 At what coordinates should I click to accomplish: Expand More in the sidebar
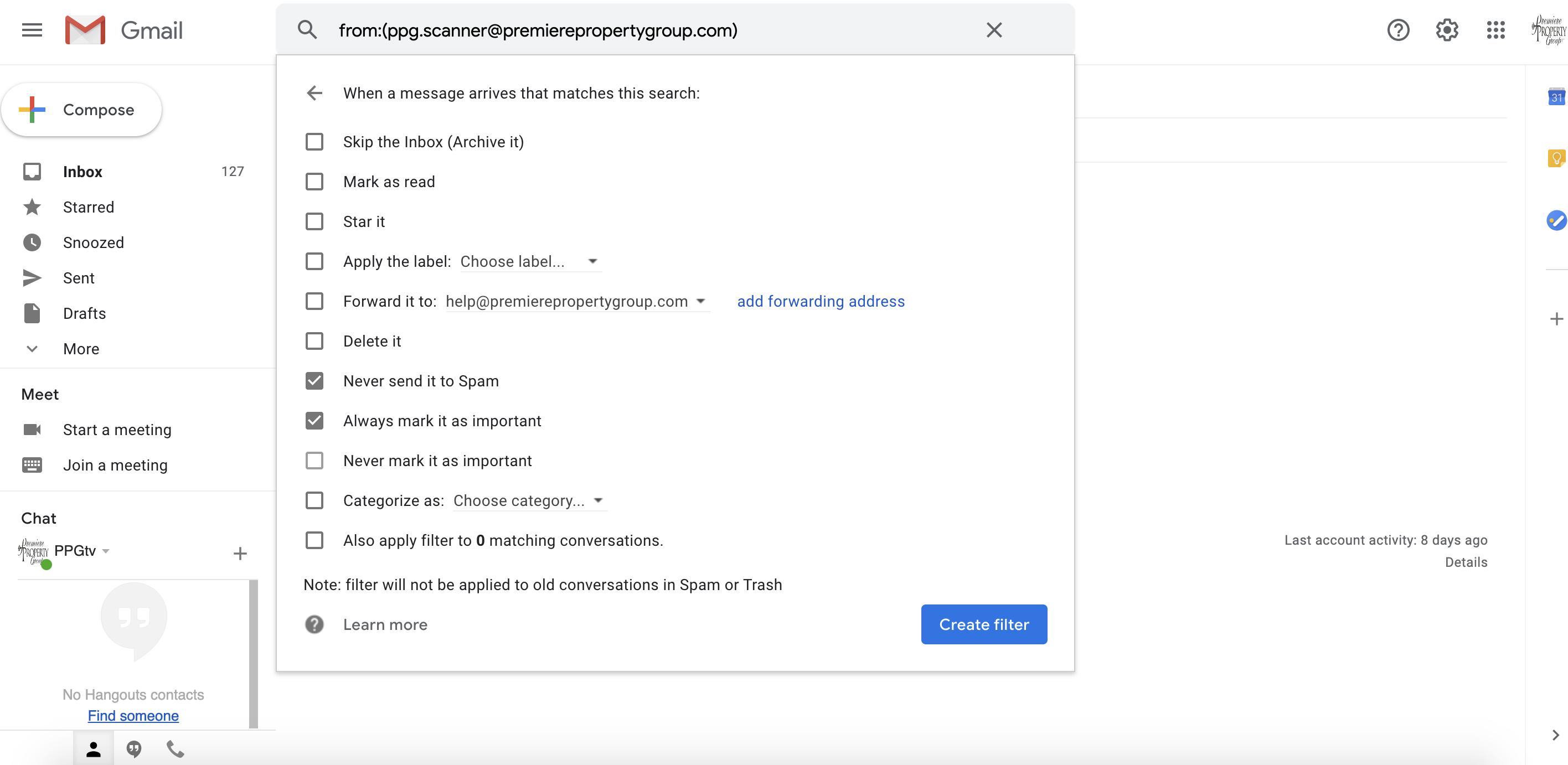click(x=81, y=349)
